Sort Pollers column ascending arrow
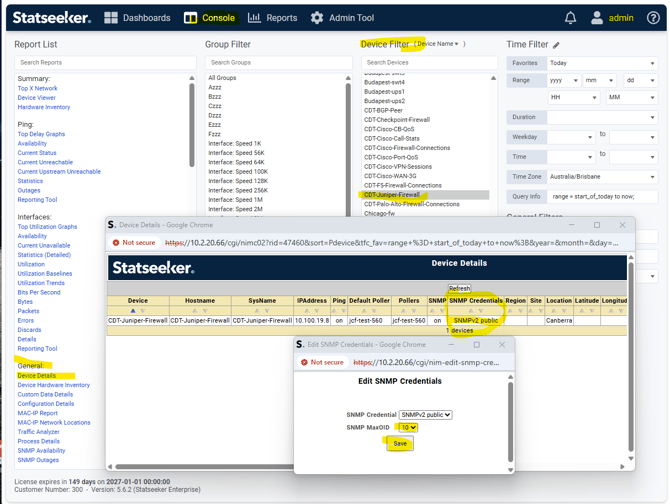 pos(404,311)
